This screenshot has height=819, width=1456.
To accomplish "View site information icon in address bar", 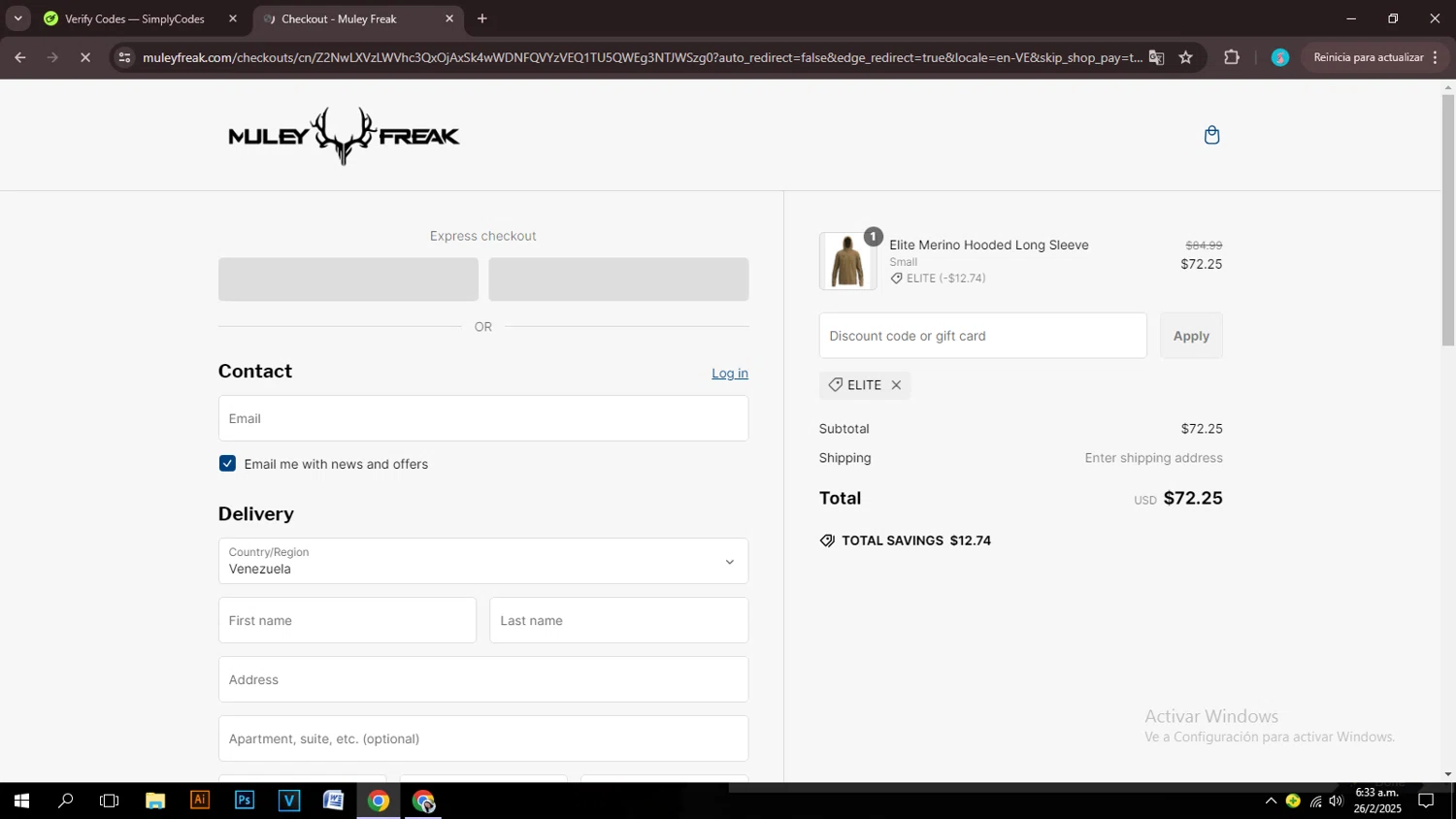I will (x=123, y=57).
